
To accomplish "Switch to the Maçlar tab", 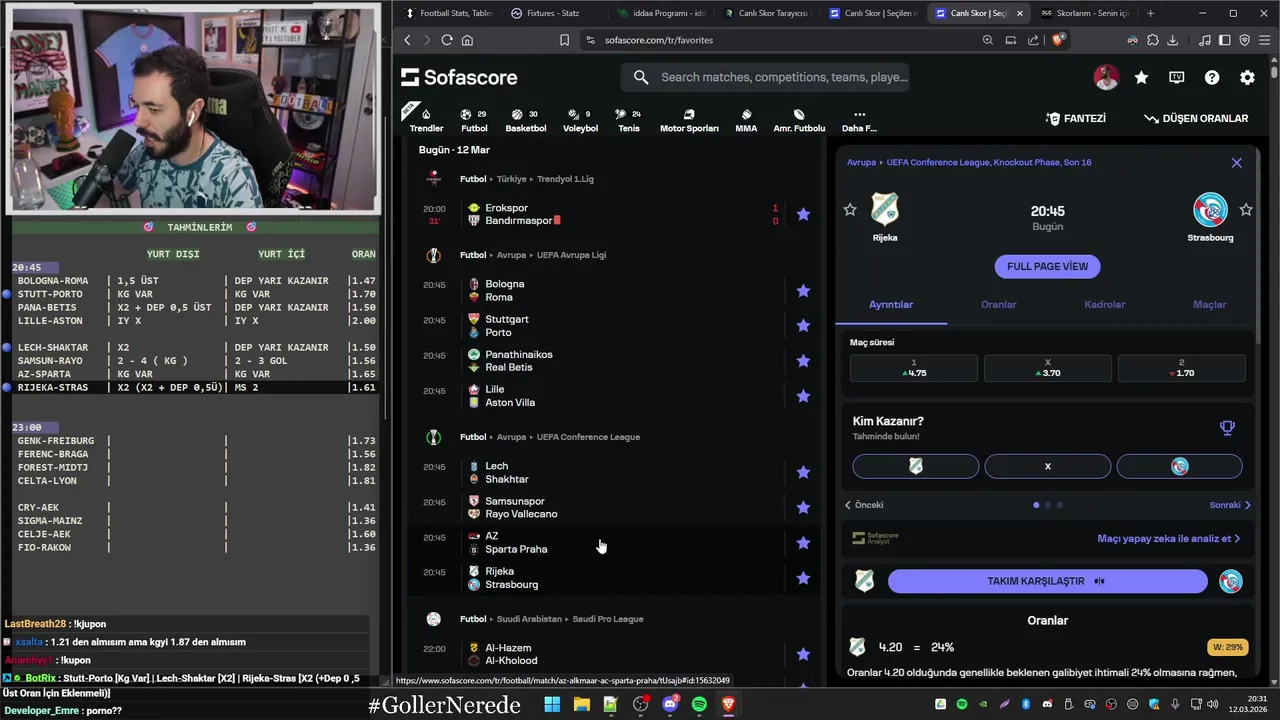I will pos(1210,305).
